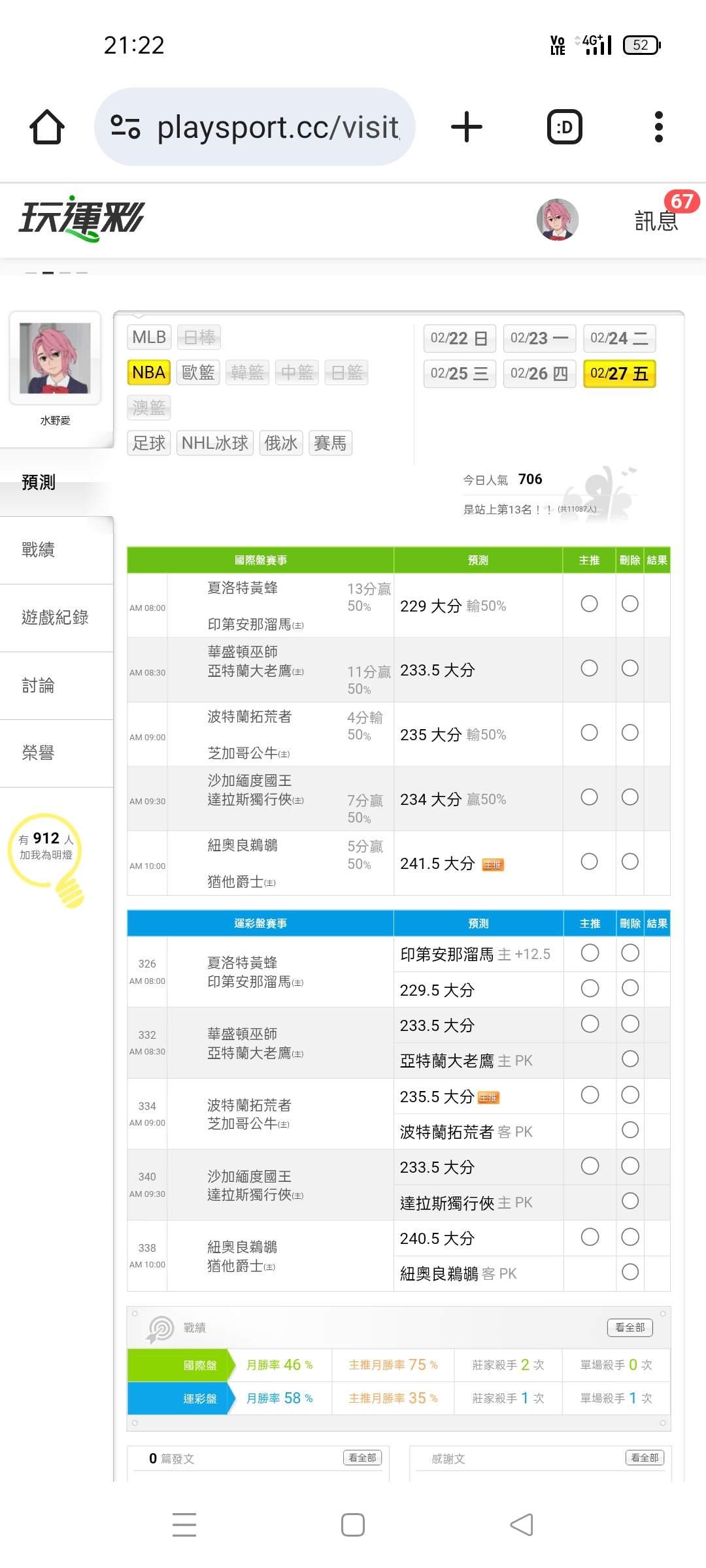Viewport: 706px width, 1568px height.
Task: Tap the Android back navigation button
Action: tap(521, 1525)
